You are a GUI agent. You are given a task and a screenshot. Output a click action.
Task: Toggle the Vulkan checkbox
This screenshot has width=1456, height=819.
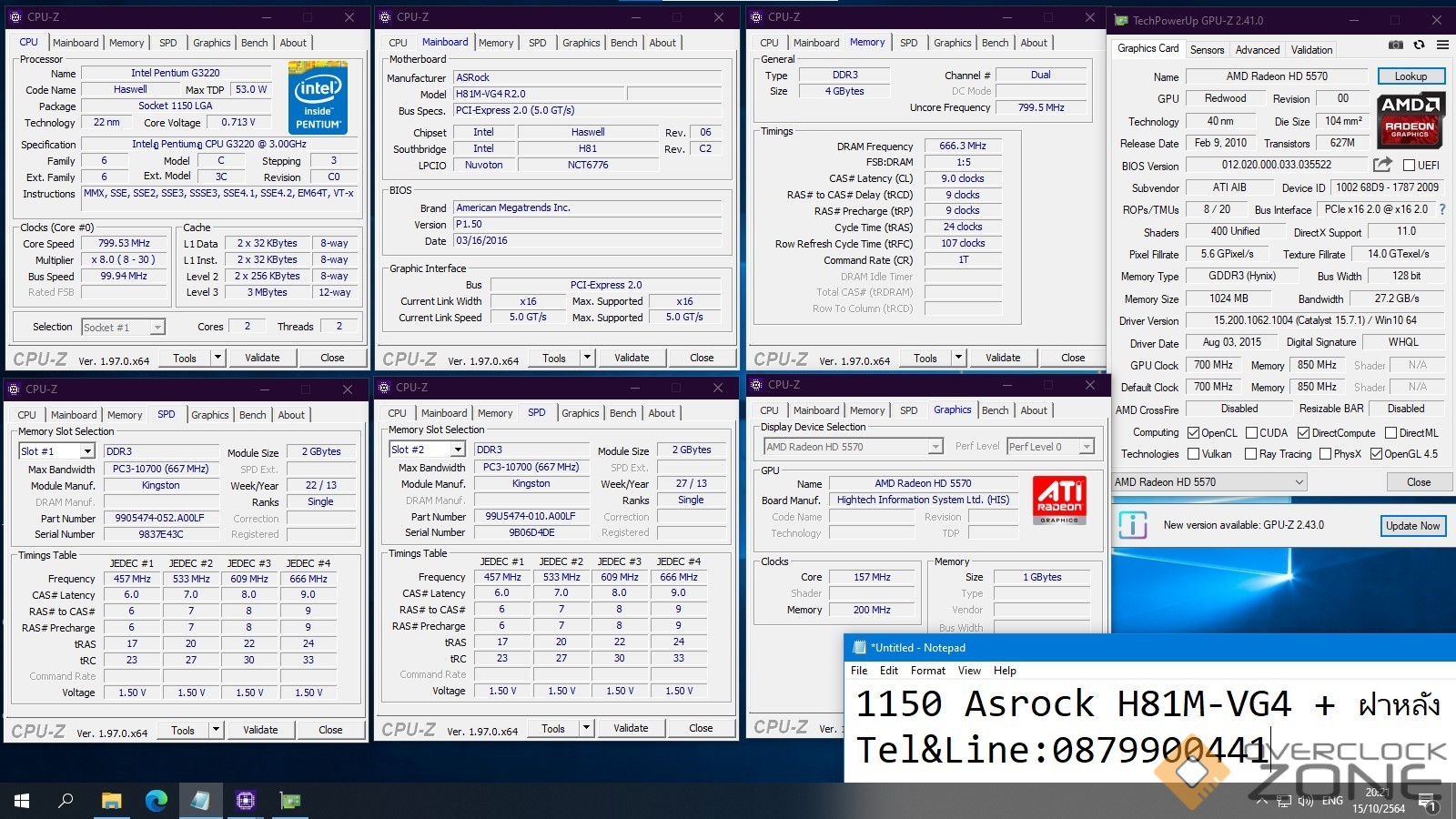[x=1194, y=454]
